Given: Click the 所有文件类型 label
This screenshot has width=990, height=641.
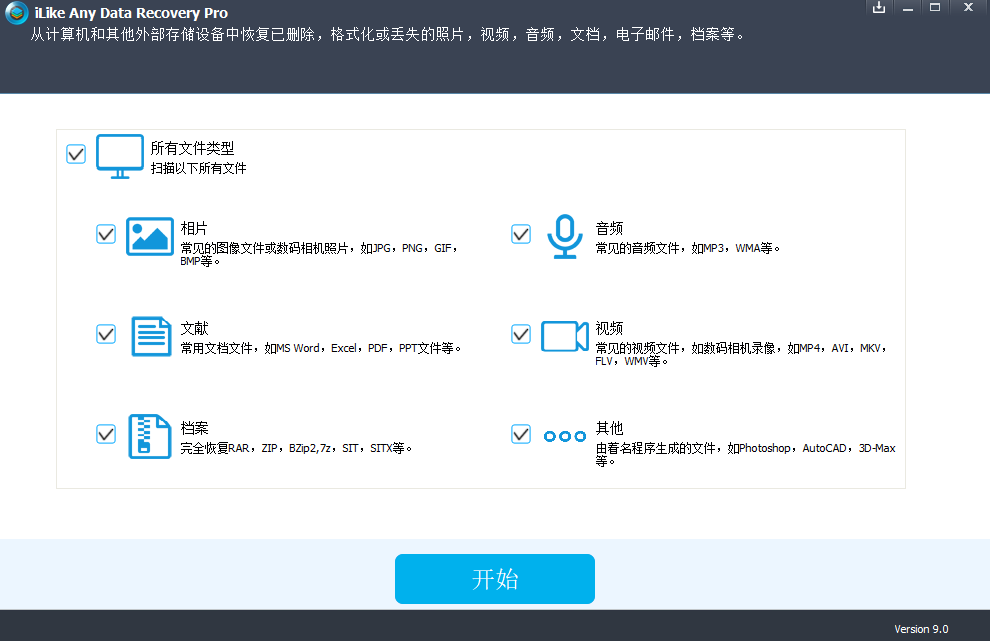Looking at the screenshot, I should pos(193,148).
